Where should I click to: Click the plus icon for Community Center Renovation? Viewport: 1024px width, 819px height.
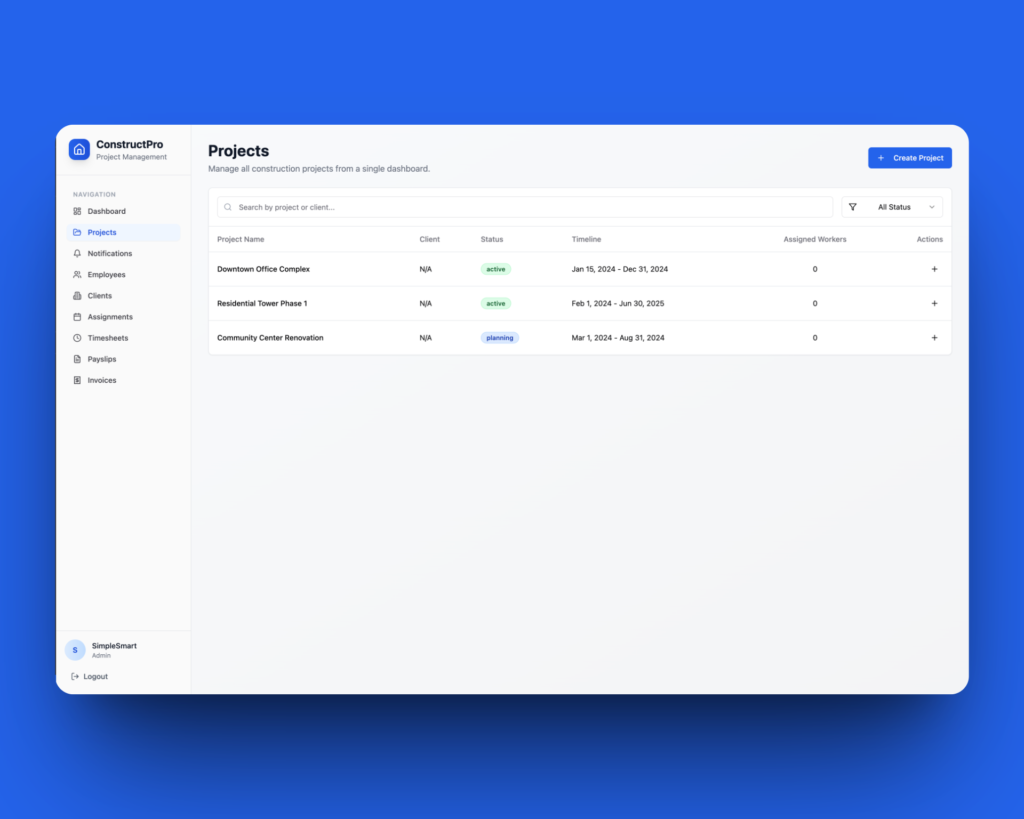934,338
